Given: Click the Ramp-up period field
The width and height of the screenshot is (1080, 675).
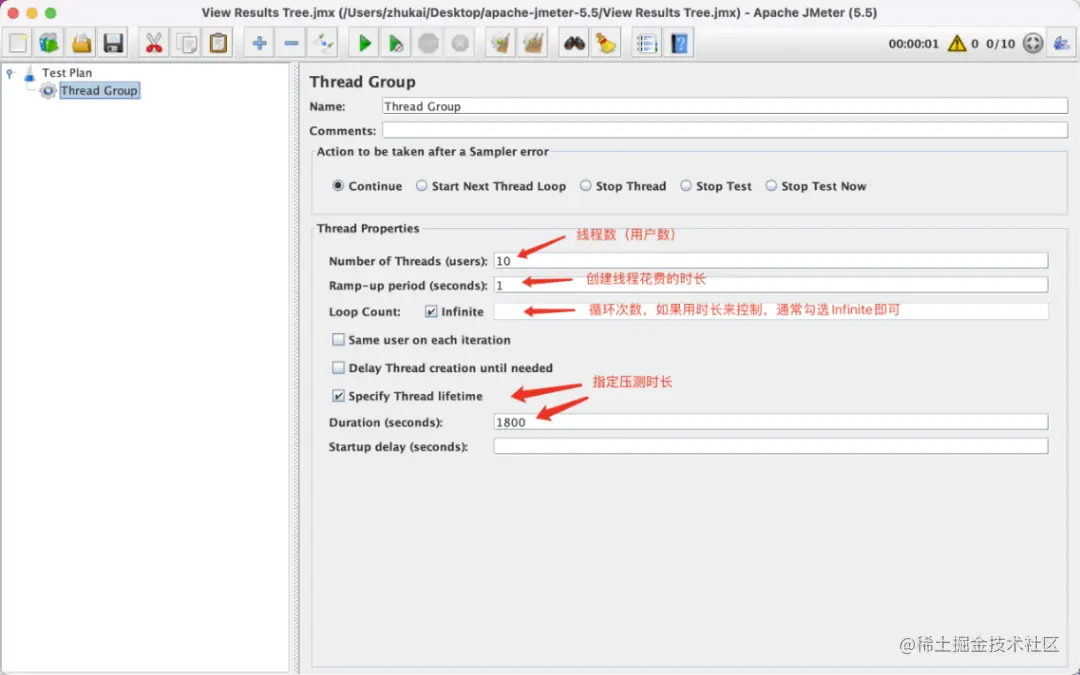Looking at the screenshot, I should 771,285.
